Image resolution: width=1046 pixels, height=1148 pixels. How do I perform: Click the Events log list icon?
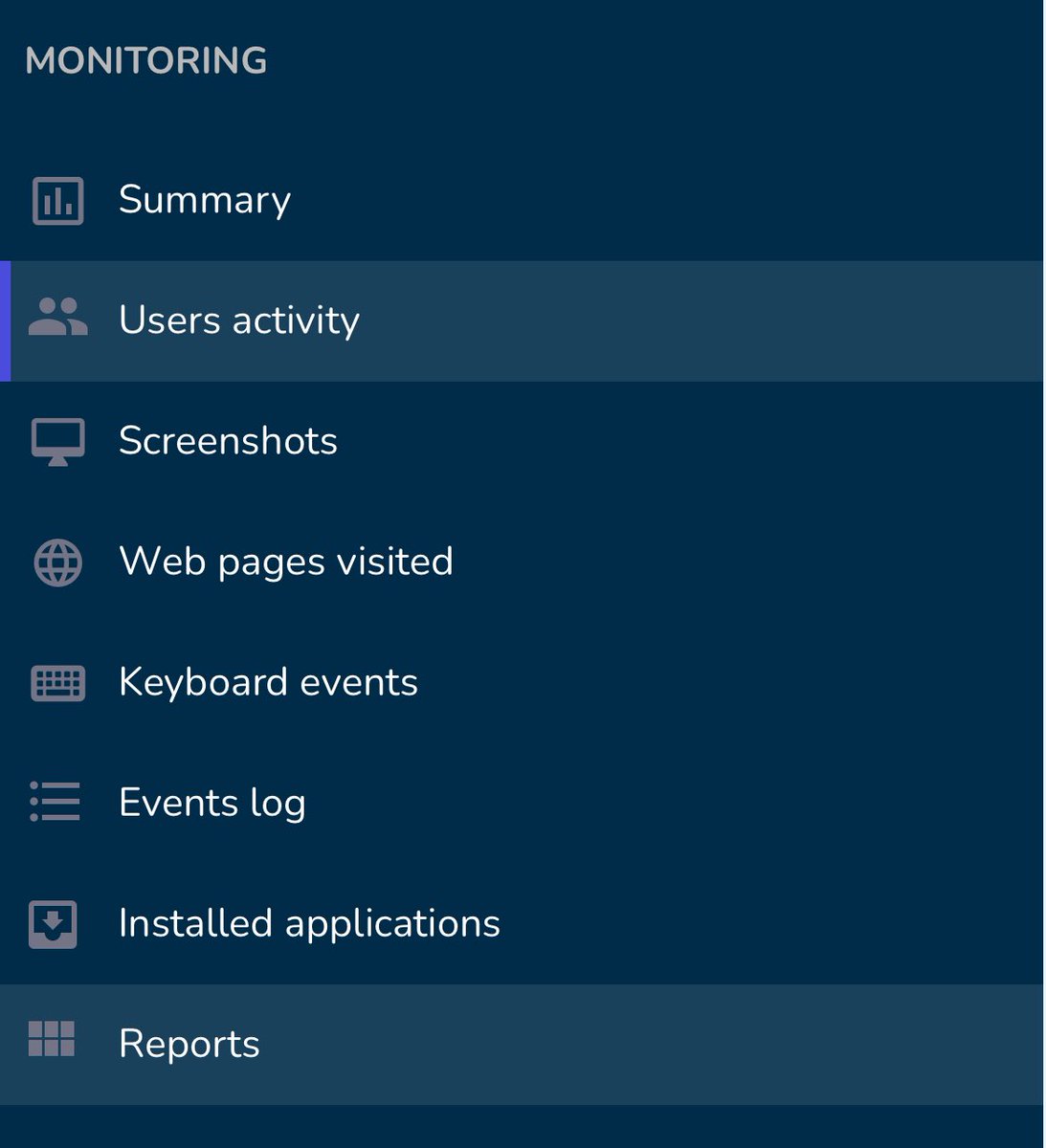[56, 802]
